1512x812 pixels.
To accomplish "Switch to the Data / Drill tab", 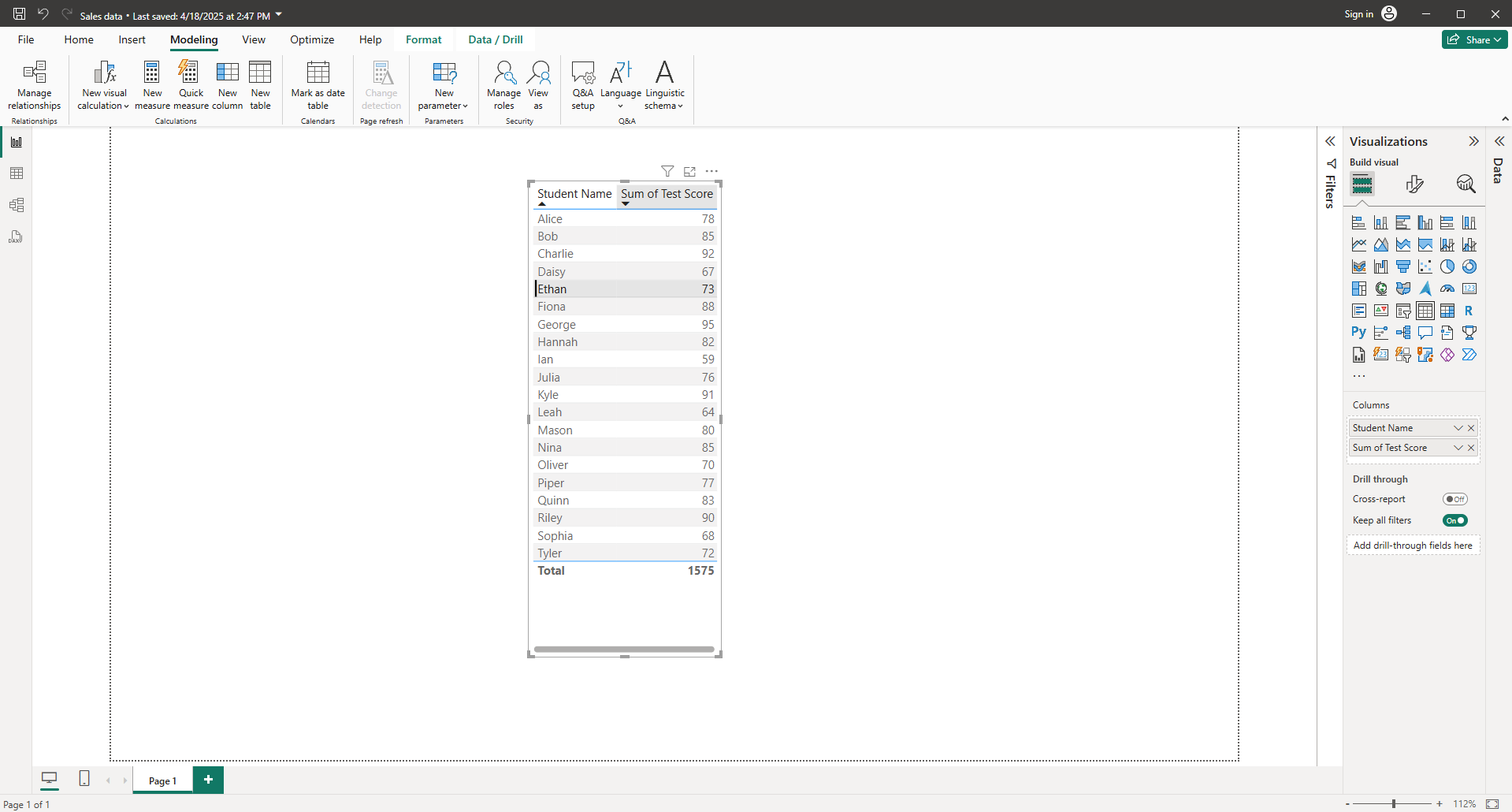I will (x=495, y=39).
